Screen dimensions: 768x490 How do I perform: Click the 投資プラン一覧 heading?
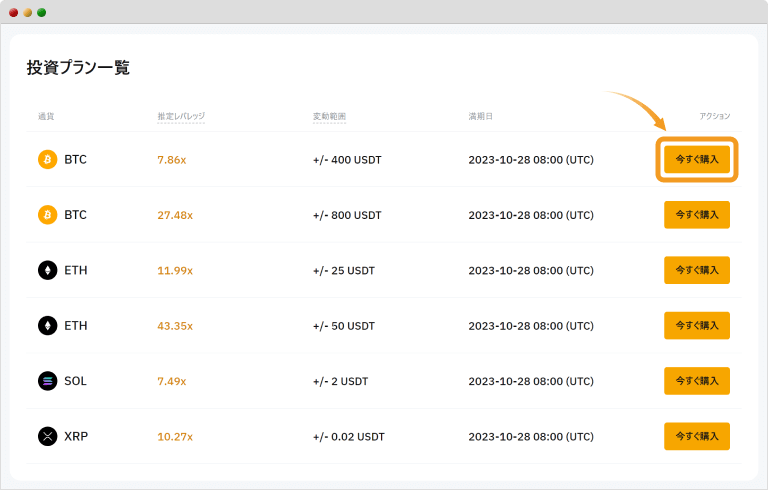[78, 67]
